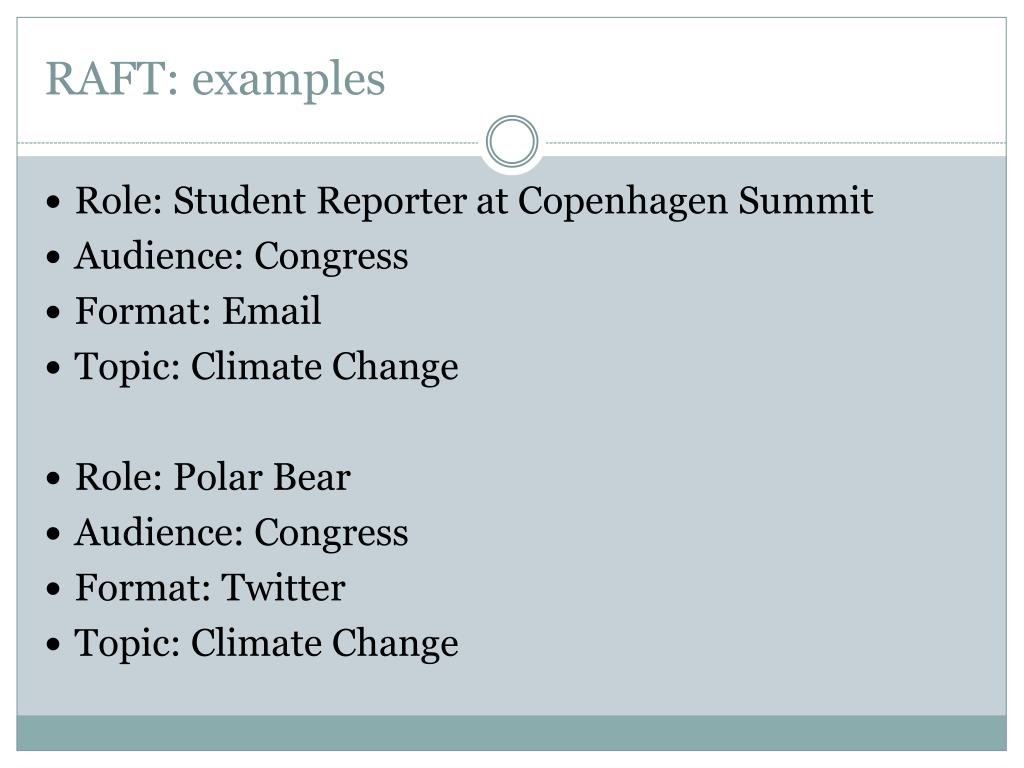
Task: Click the bullet dot before "Format: Email"
Action: pyautogui.click(x=54, y=312)
